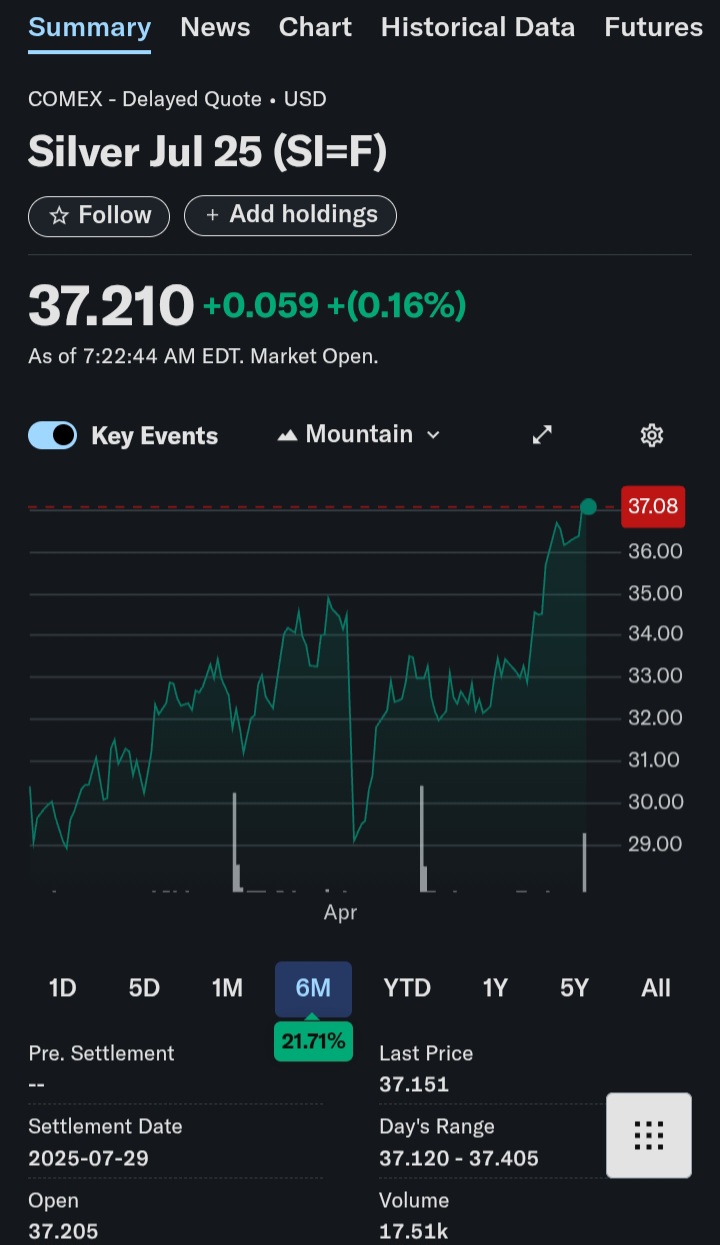Select the YTD time range
This screenshot has height=1245, width=720.
(x=407, y=988)
